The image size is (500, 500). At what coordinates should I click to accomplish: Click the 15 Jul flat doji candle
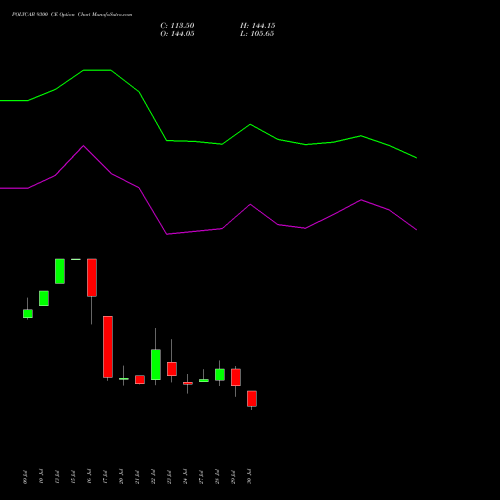pyautogui.click(x=76, y=259)
